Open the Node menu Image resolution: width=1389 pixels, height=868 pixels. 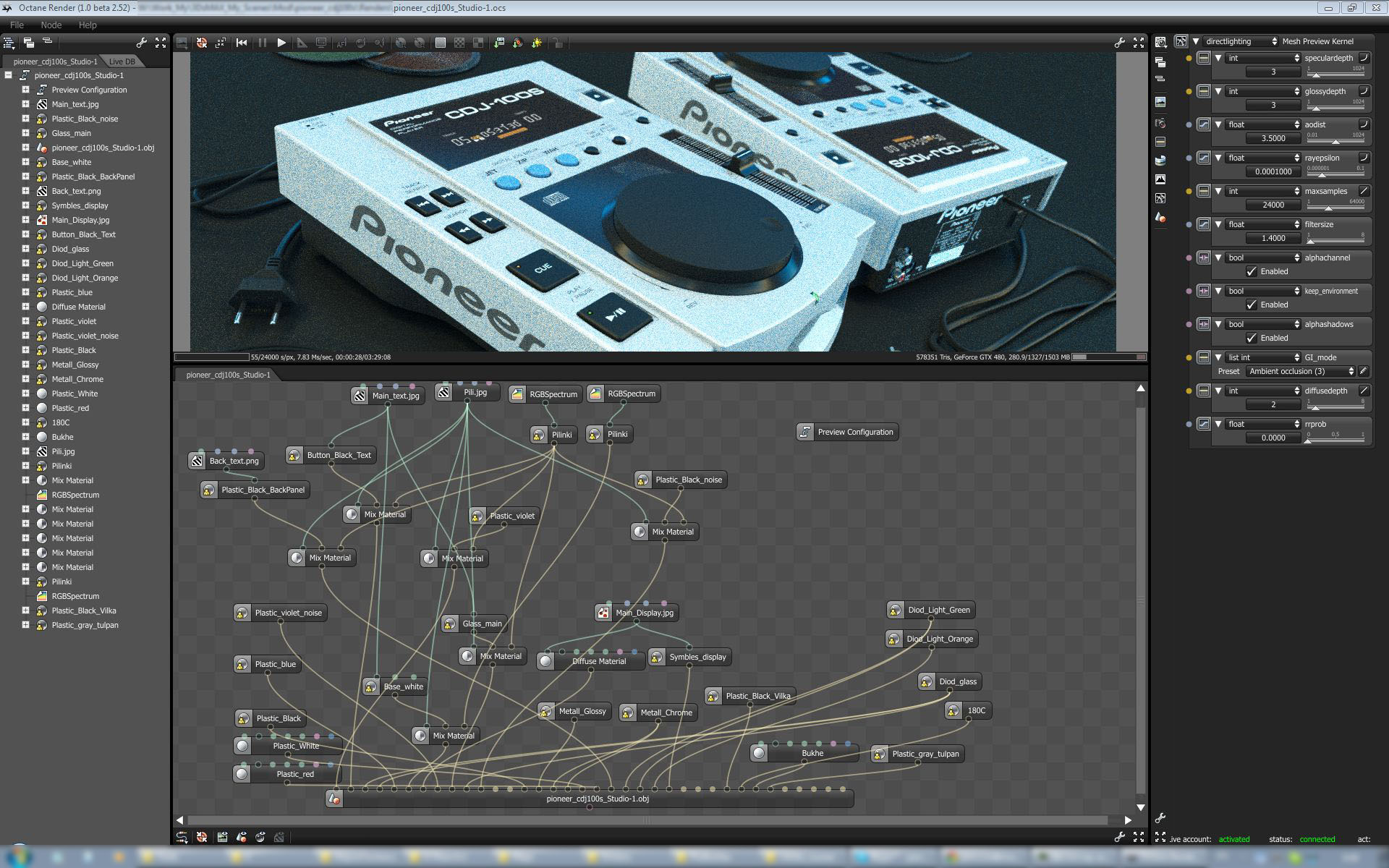click(51, 25)
